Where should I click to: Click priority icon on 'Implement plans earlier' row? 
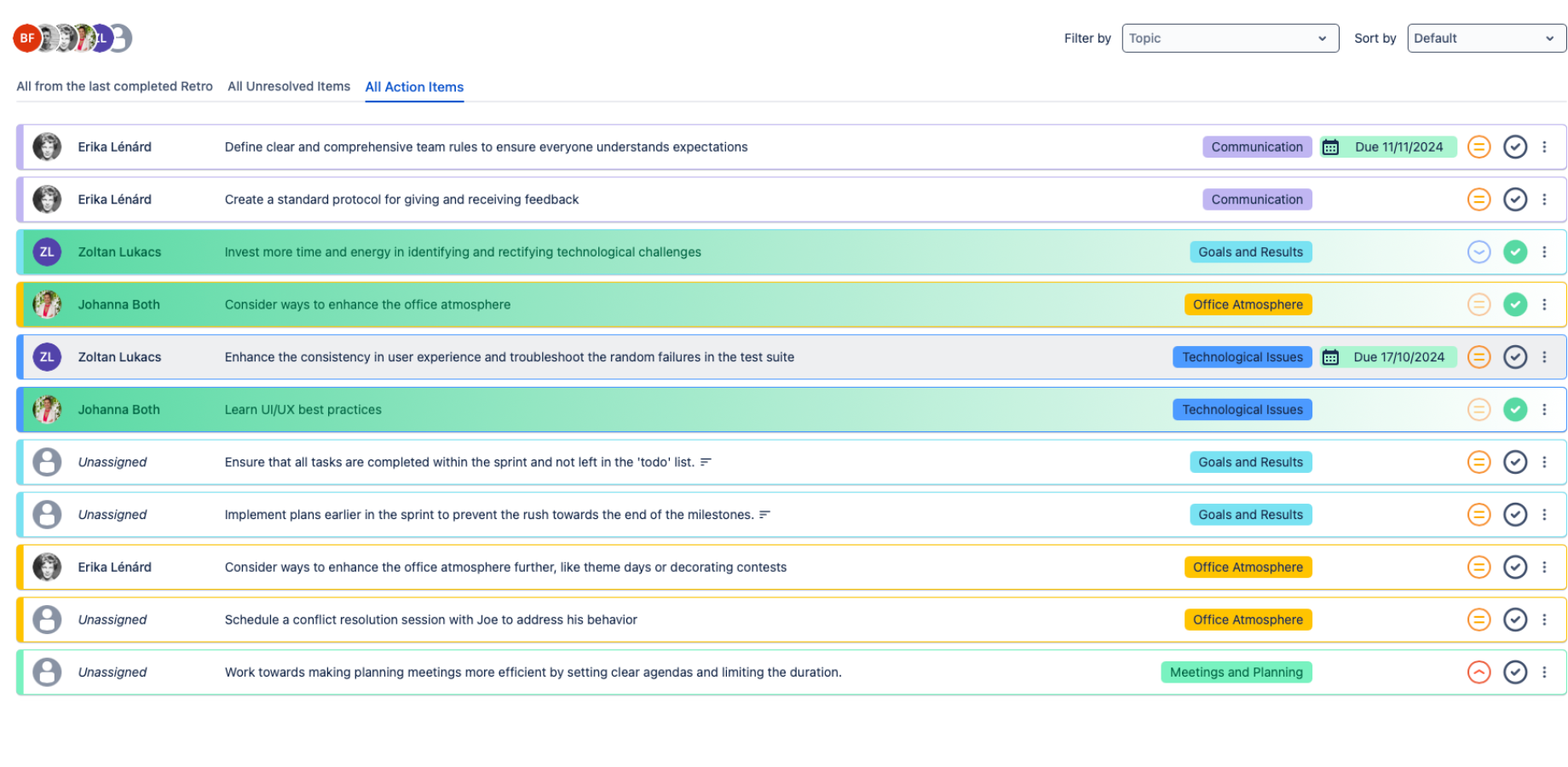tap(1479, 515)
